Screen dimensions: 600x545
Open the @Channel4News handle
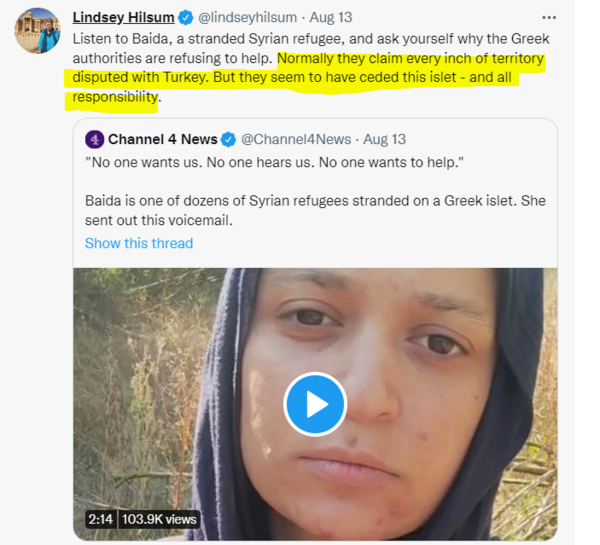295,139
